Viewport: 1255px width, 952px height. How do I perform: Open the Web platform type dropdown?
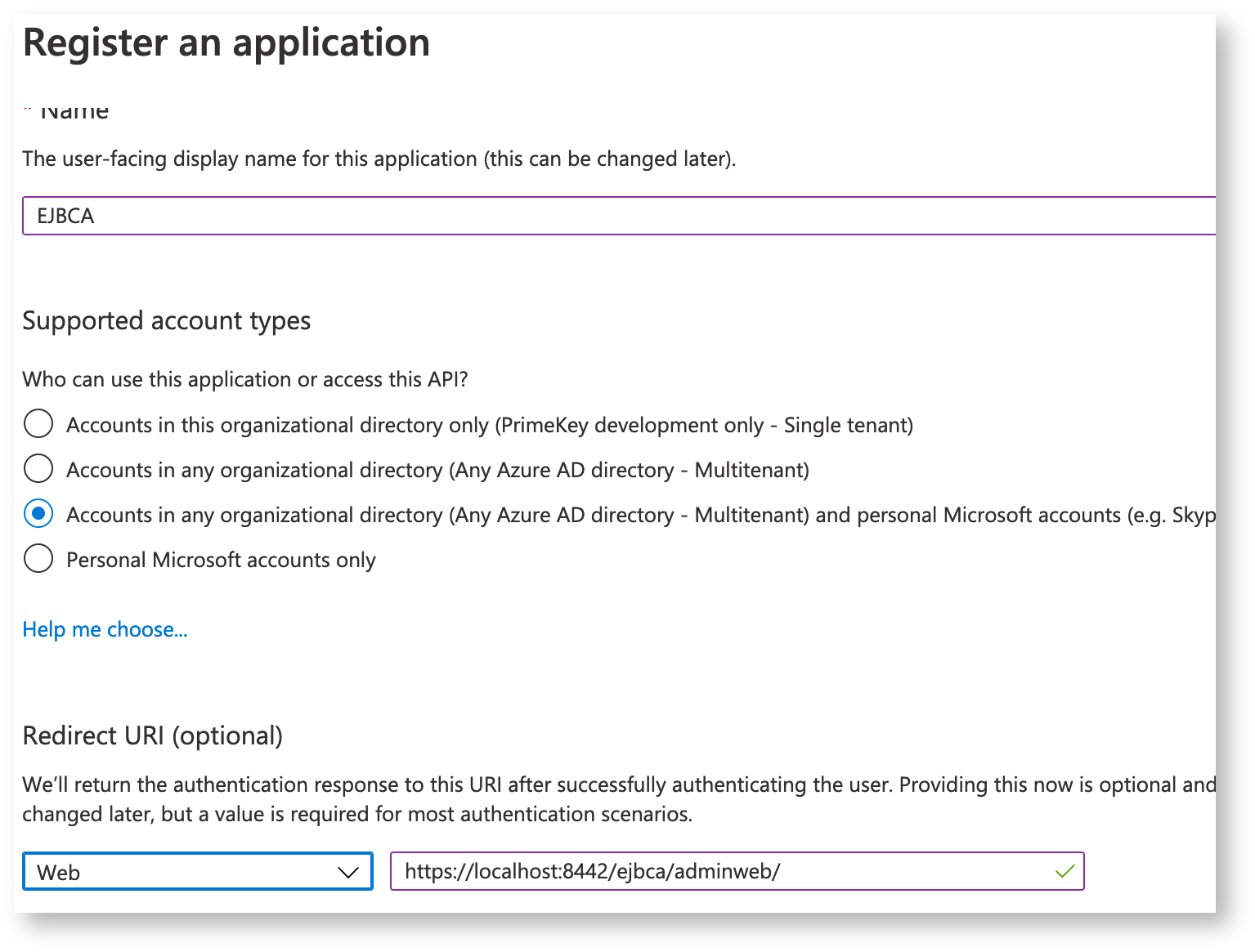[x=197, y=872]
